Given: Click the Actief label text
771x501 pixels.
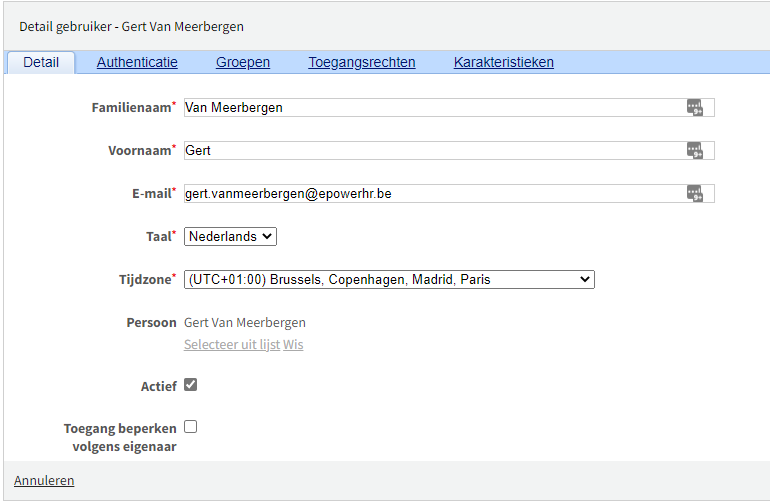Looking at the screenshot, I should pyautogui.click(x=158, y=386).
